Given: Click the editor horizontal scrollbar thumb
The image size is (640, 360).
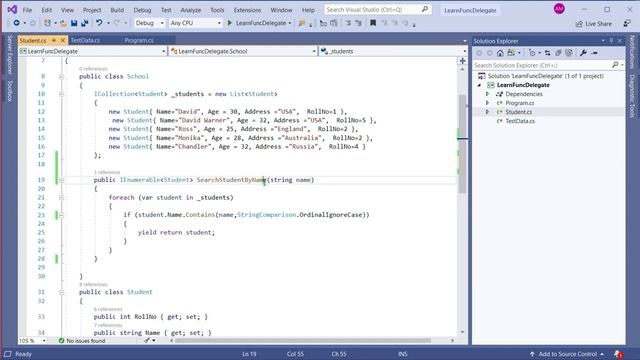Looking at the screenshot, I should click(303, 340).
